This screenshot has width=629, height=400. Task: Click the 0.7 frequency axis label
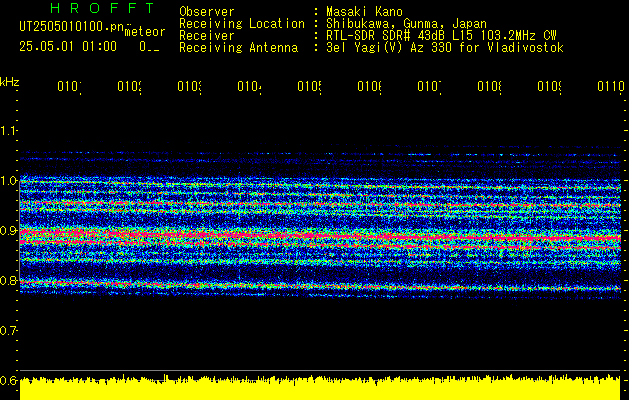[8, 331]
